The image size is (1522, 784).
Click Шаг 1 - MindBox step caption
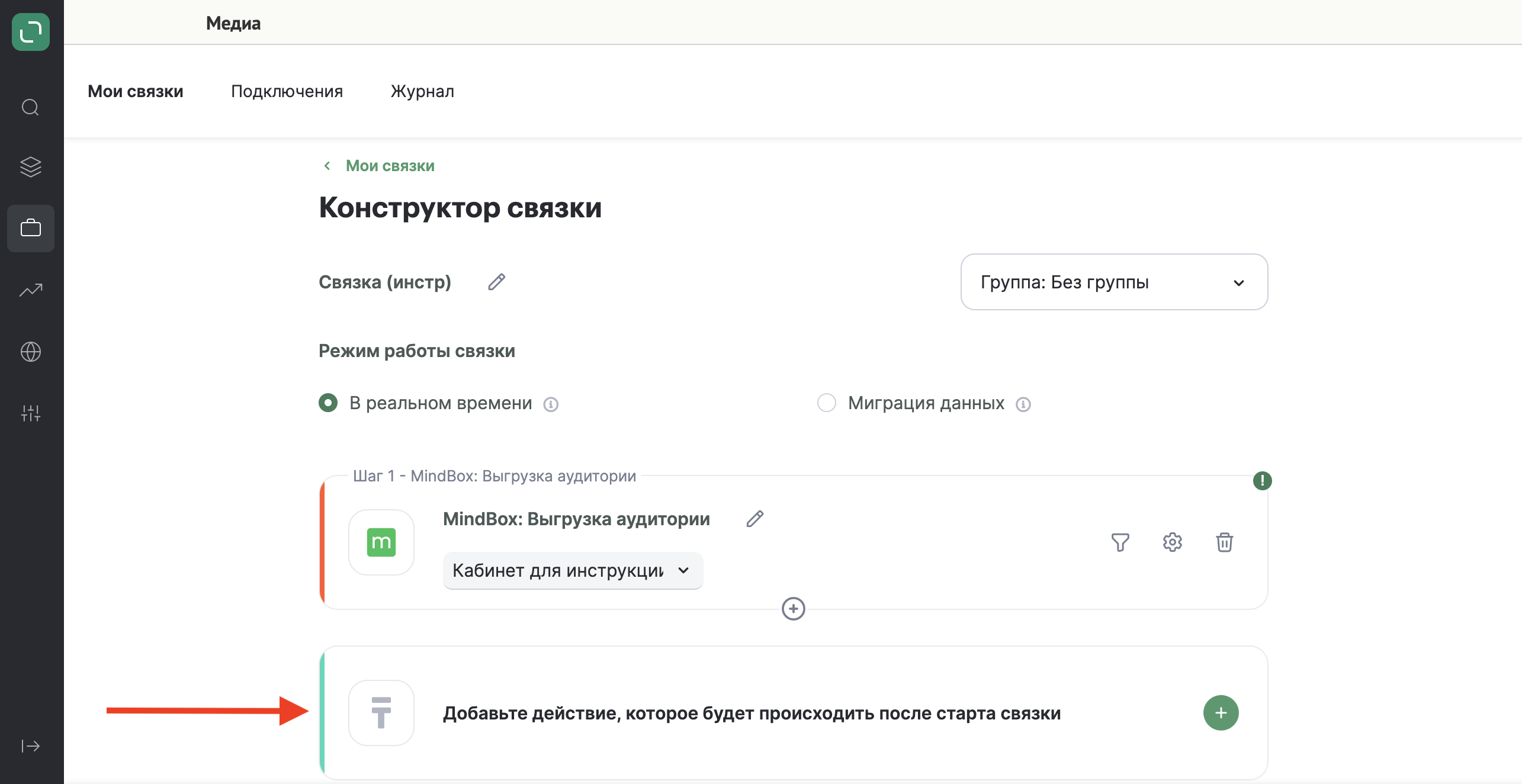tap(495, 476)
